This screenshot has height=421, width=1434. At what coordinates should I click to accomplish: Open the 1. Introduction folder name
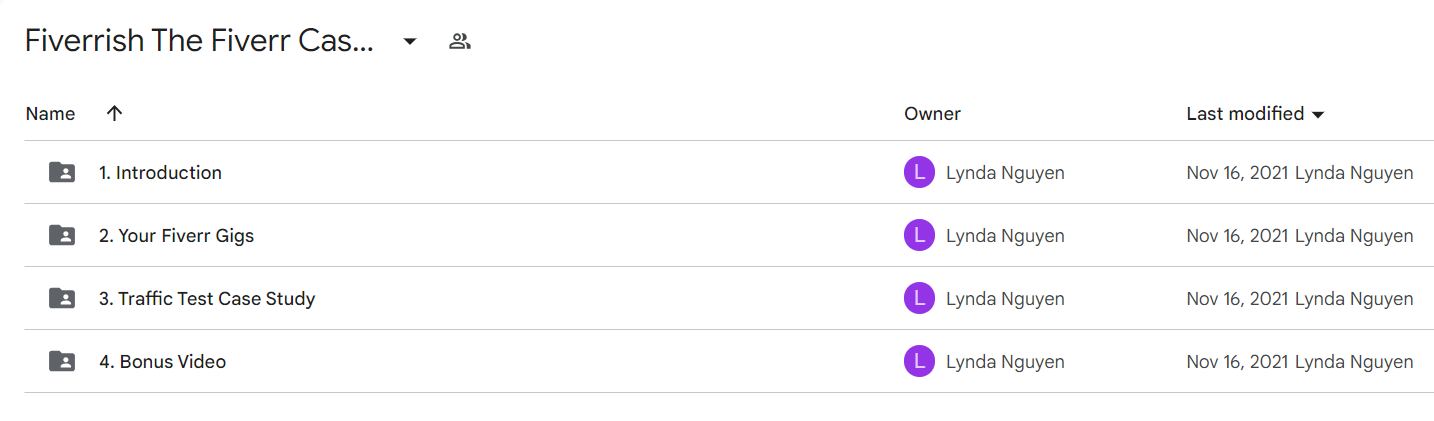point(160,173)
